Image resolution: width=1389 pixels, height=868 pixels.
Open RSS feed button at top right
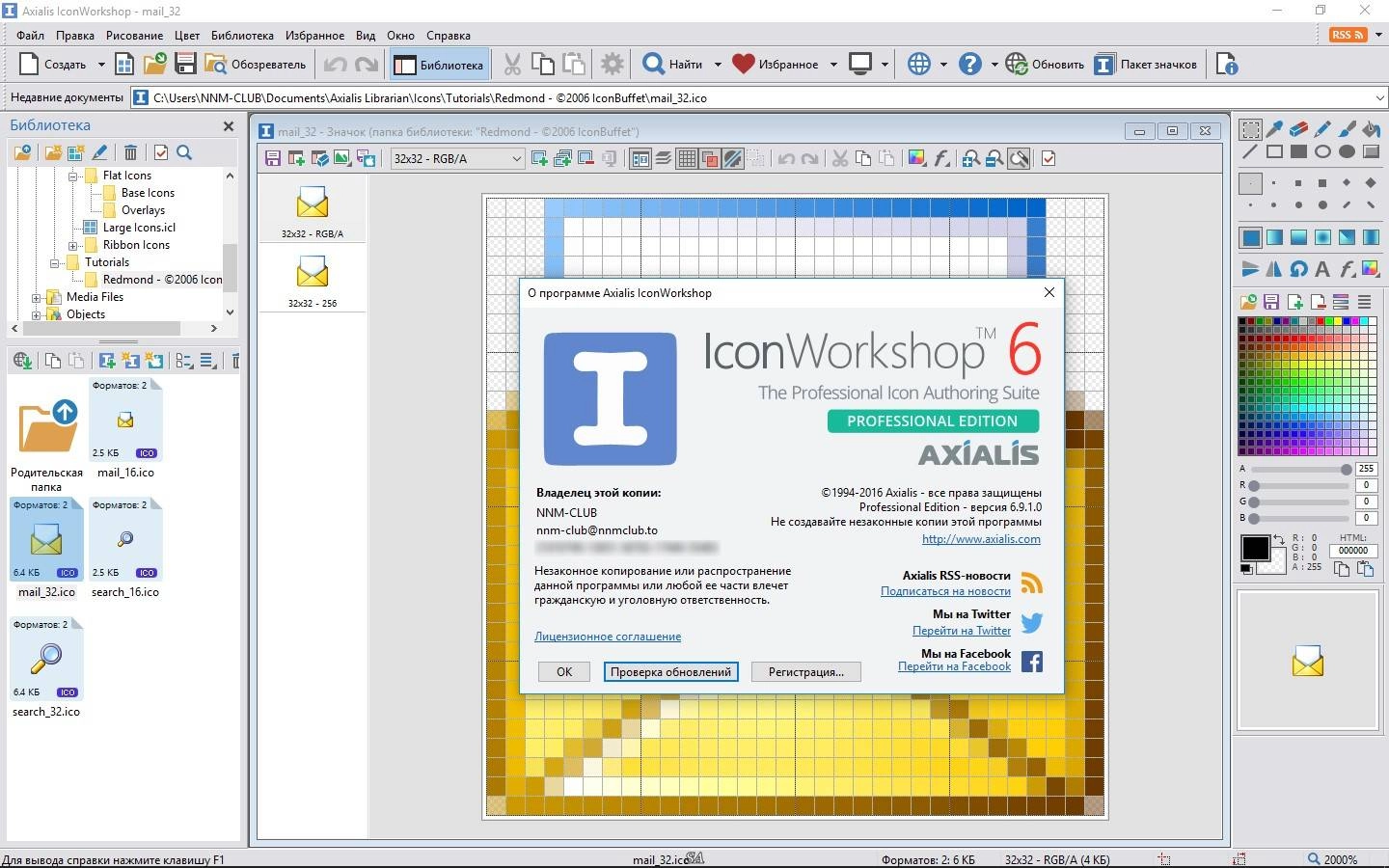point(1348,35)
